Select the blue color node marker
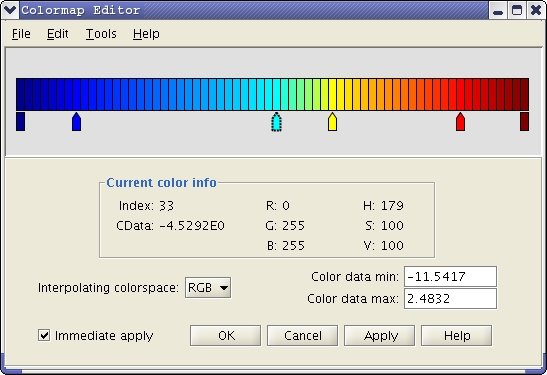Screen dimensions: 547x375 click(76, 122)
